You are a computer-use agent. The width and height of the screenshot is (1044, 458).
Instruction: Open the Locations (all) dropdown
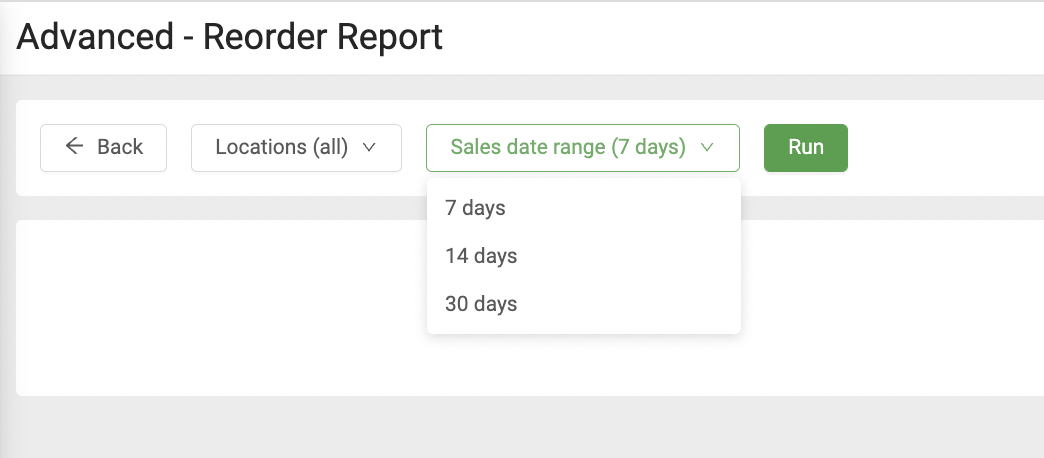(296, 148)
